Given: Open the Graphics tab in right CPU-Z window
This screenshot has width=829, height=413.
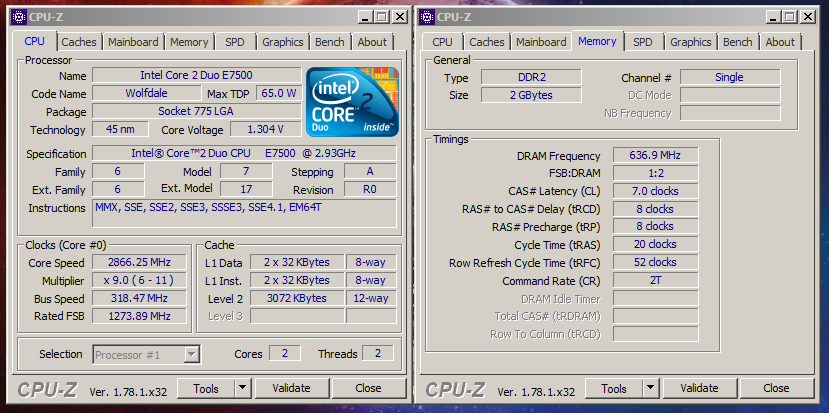Looking at the screenshot, I should [691, 42].
